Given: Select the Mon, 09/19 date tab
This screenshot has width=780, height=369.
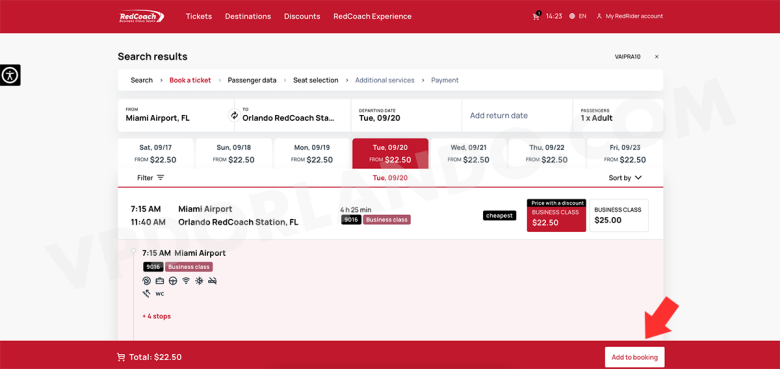Looking at the screenshot, I should (312, 154).
